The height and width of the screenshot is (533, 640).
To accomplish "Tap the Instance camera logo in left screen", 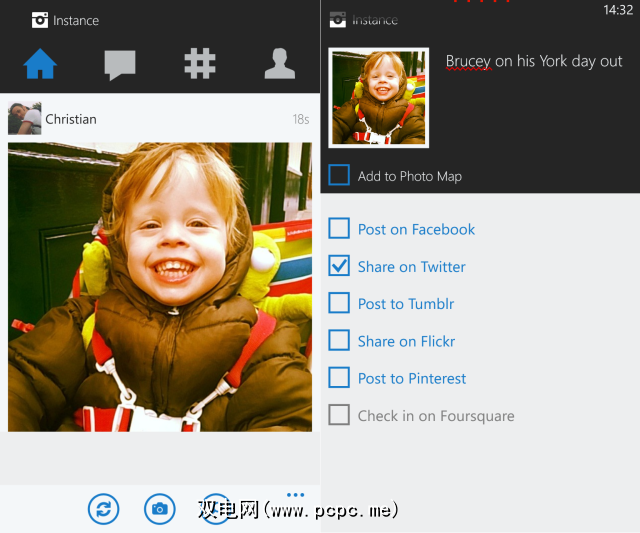I will [40, 20].
